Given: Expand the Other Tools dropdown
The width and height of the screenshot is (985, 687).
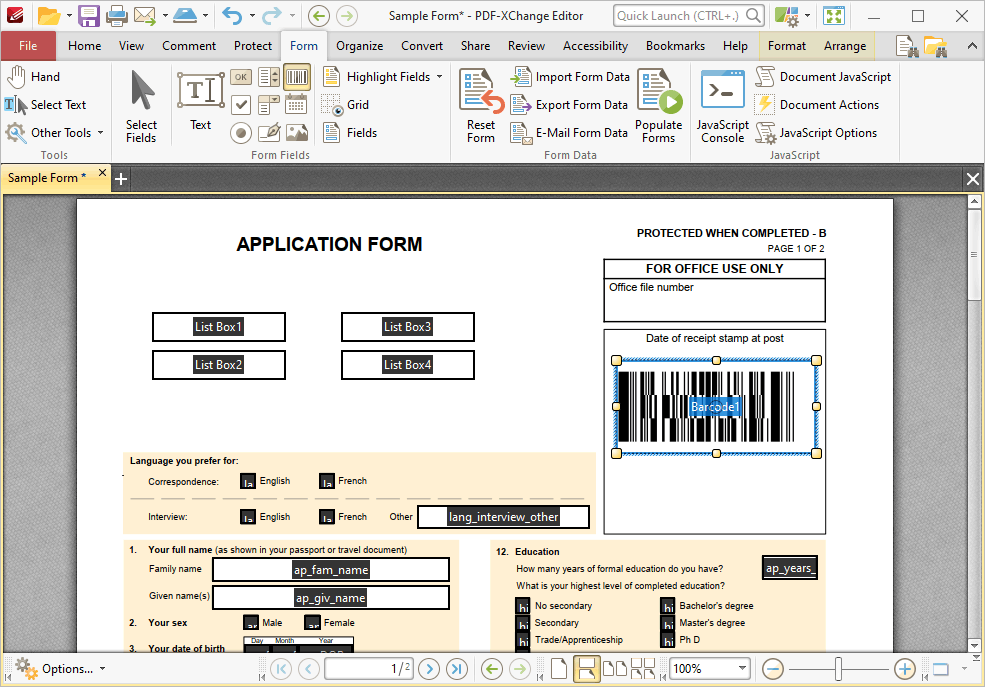Looking at the screenshot, I should [x=101, y=133].
